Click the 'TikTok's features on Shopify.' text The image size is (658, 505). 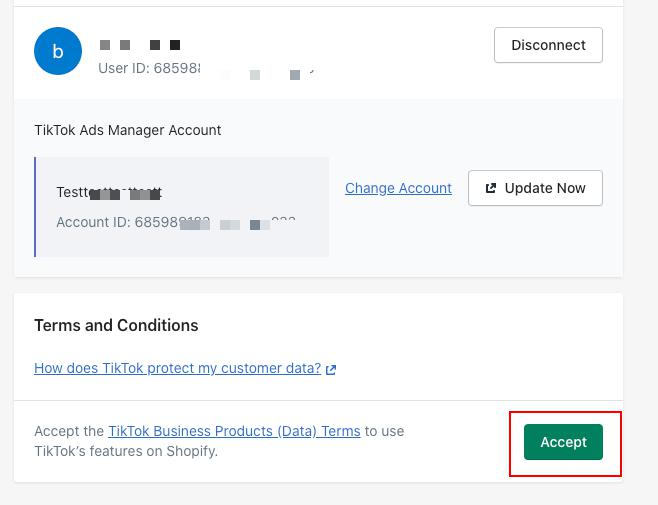point(126,451)
